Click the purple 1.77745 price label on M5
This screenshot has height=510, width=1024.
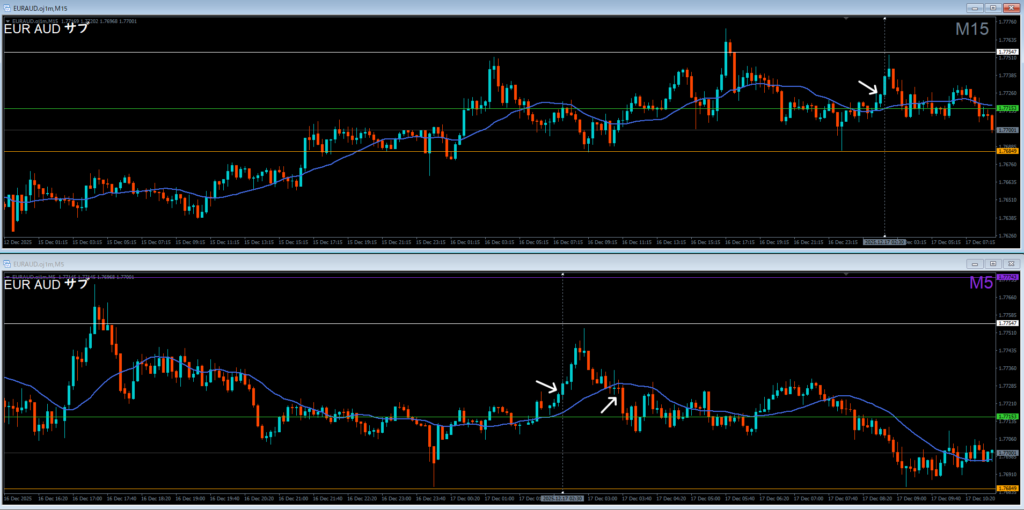pyautogui.click(x=1007, y=277)
